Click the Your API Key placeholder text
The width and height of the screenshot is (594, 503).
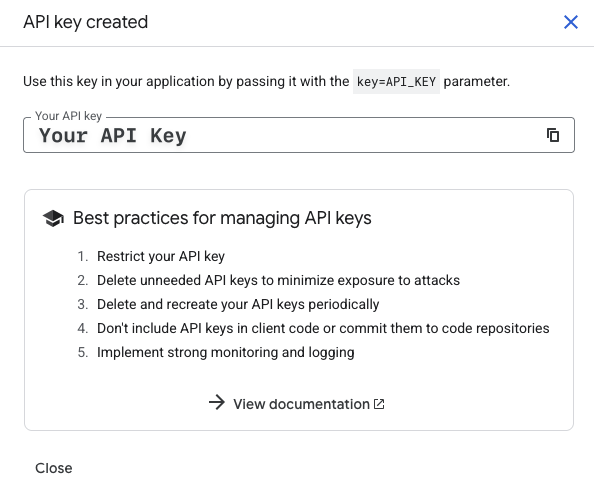click(113, 136)
